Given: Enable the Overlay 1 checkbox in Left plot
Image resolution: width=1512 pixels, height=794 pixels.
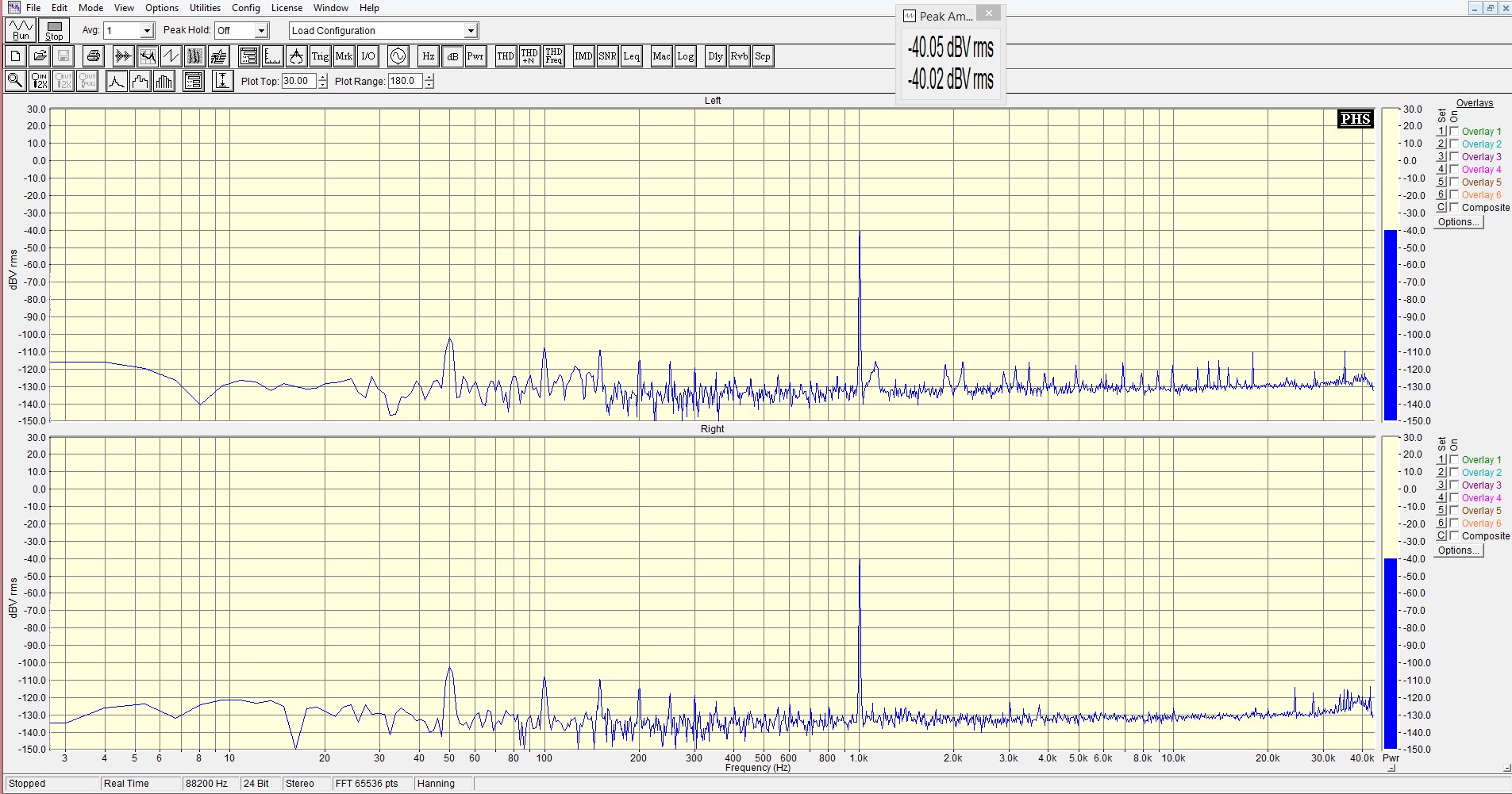Looking at the screenshot, I should (1454, 132).
